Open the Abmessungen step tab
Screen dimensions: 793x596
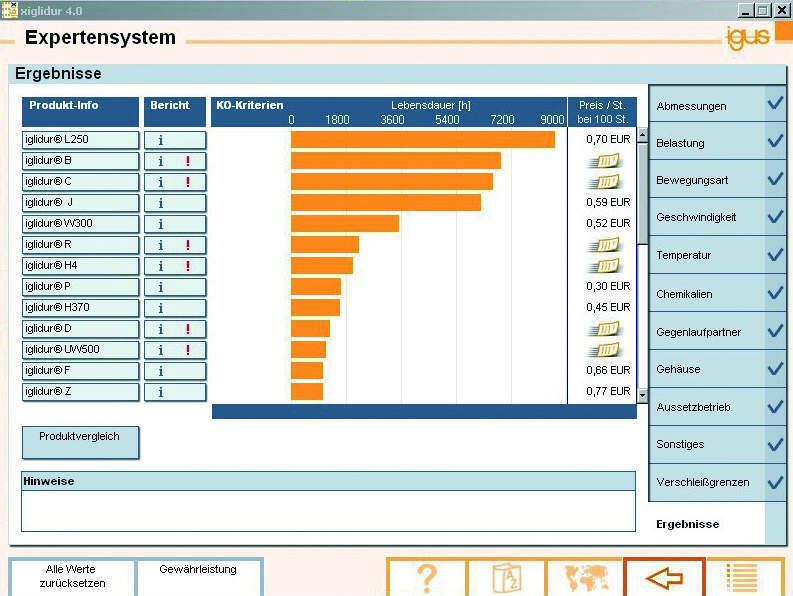pos(717,104)
